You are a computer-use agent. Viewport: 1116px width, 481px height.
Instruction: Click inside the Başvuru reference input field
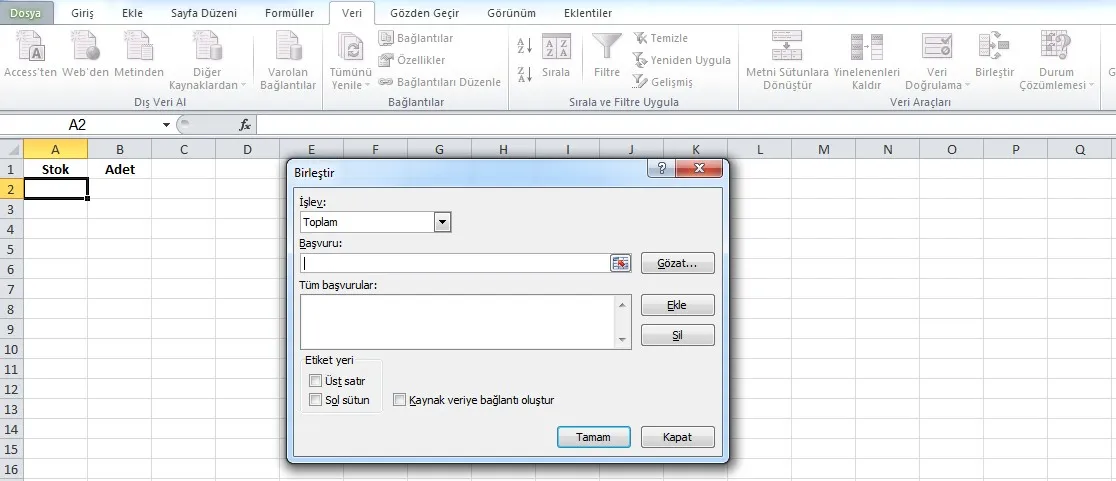click(455, 263)
